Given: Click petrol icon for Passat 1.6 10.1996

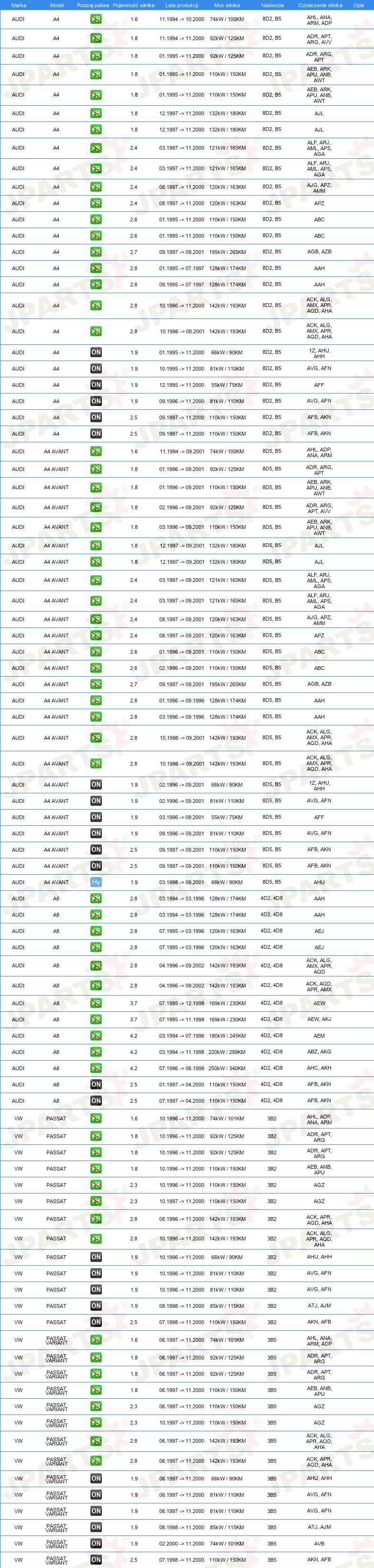Looking at the screenshot, I should [96, 1119].
